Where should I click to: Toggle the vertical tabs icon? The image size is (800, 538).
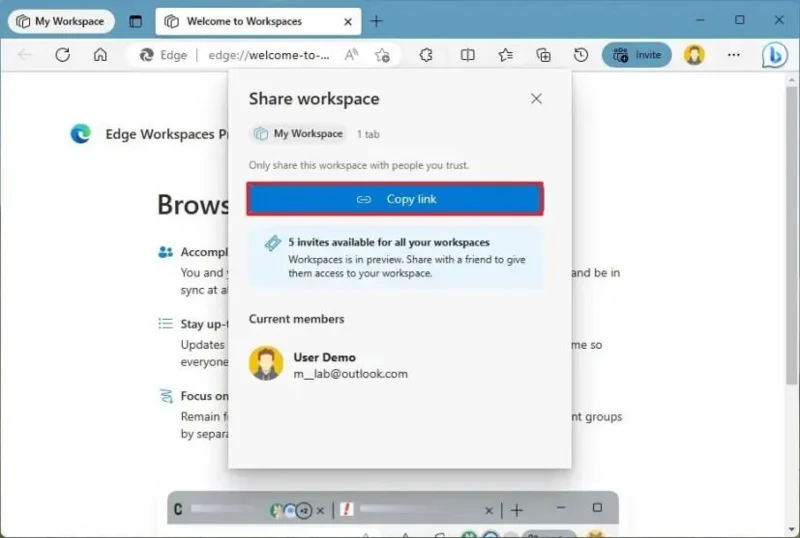[x=135, y=21]
